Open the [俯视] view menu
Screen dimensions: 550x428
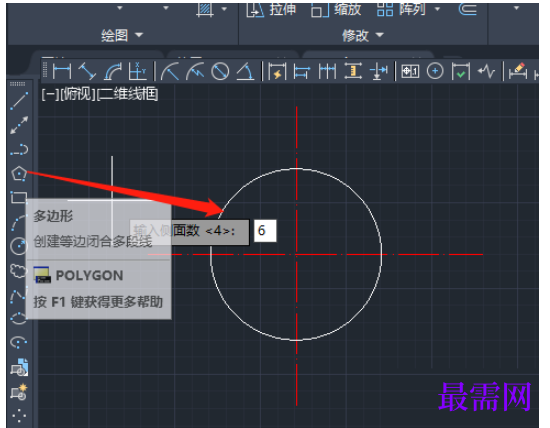click(x=78, y=94)
